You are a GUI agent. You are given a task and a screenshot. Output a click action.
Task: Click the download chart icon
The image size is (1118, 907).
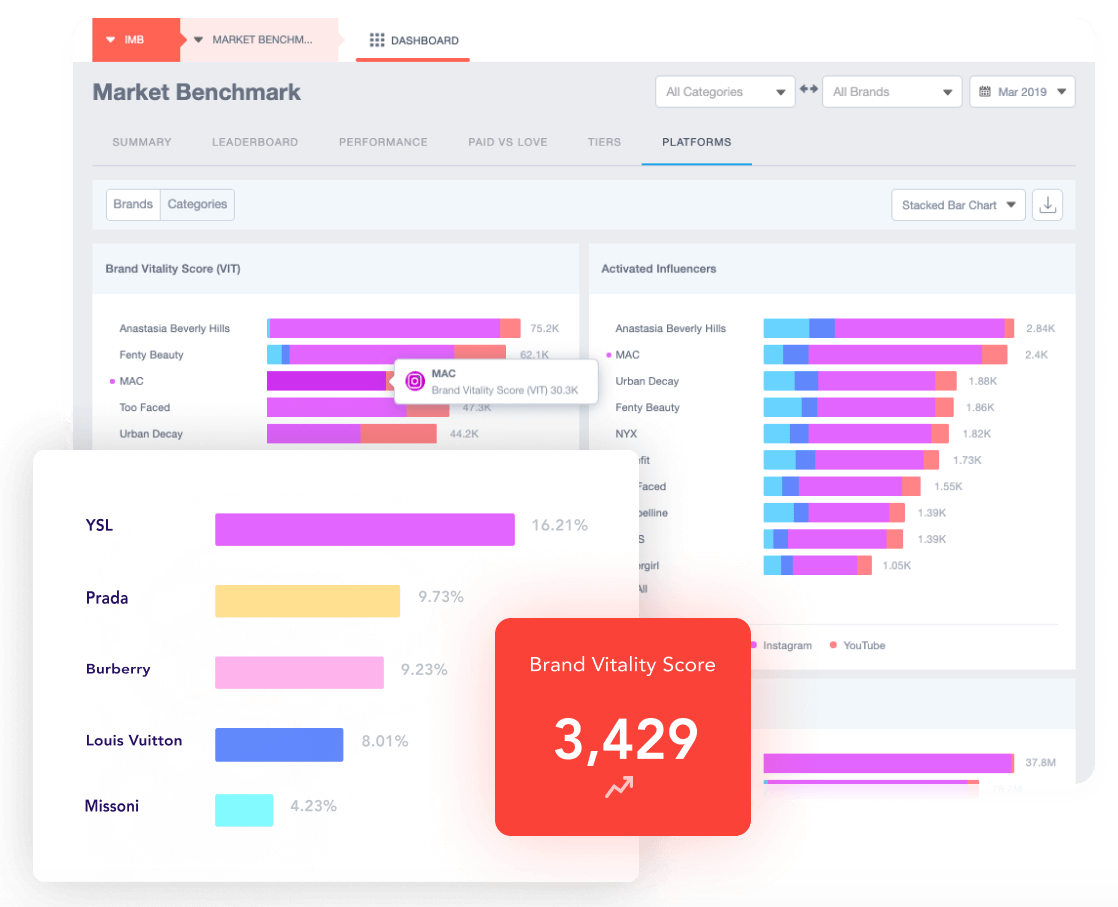point(1047,205)
